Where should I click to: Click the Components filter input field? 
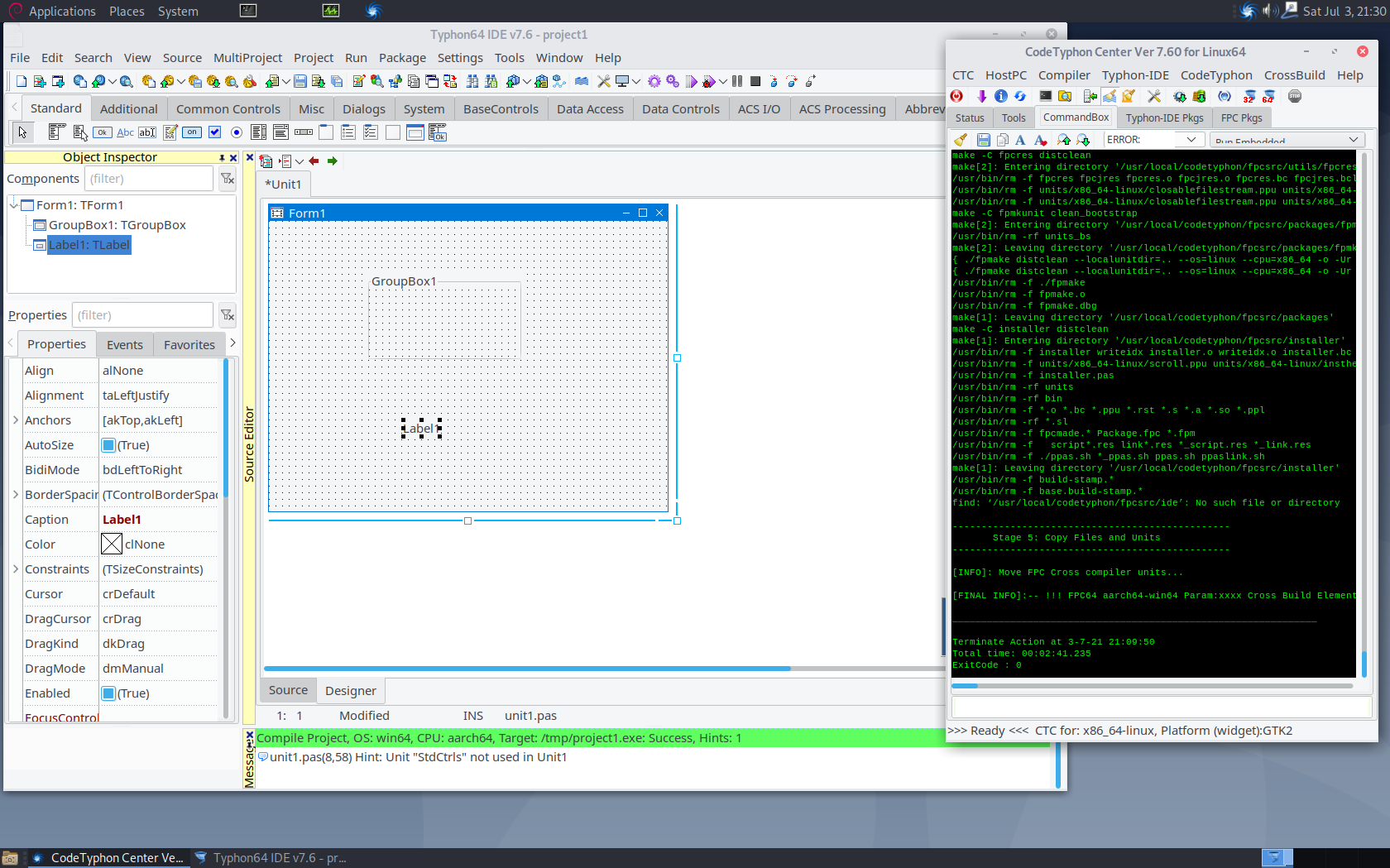[x=149, y=179]
